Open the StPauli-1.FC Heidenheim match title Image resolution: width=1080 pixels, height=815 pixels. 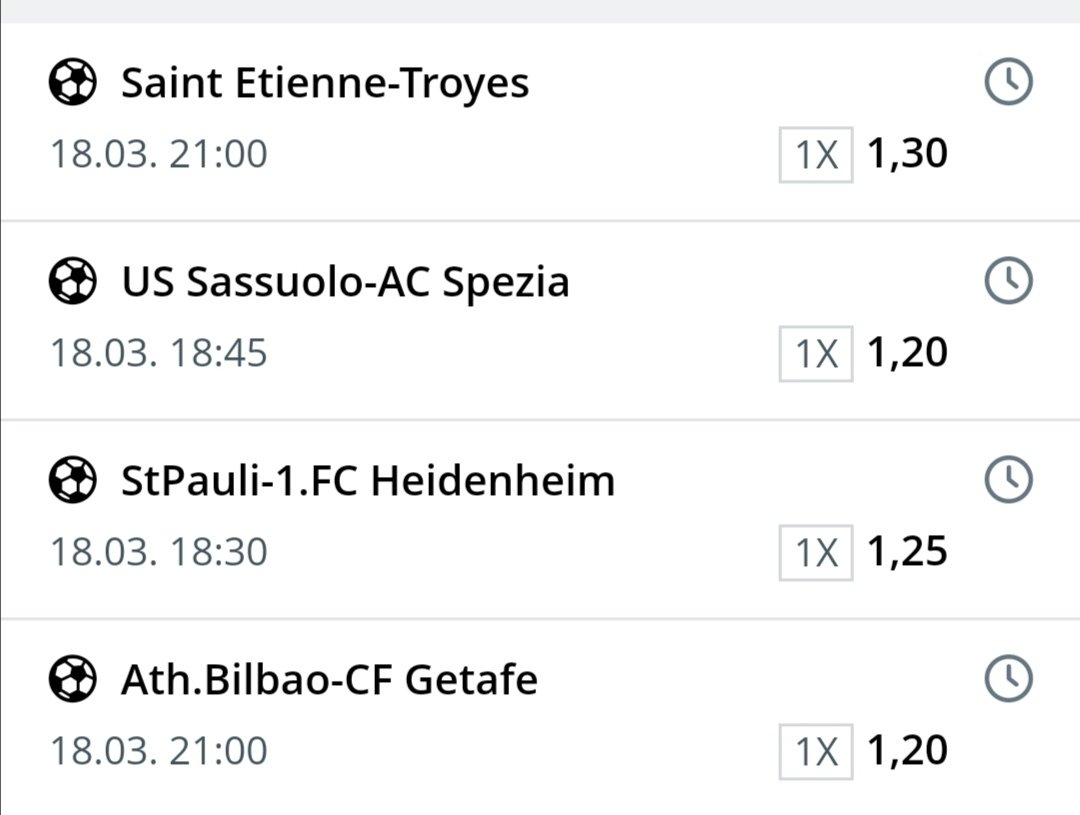click(x=368, y=482)
